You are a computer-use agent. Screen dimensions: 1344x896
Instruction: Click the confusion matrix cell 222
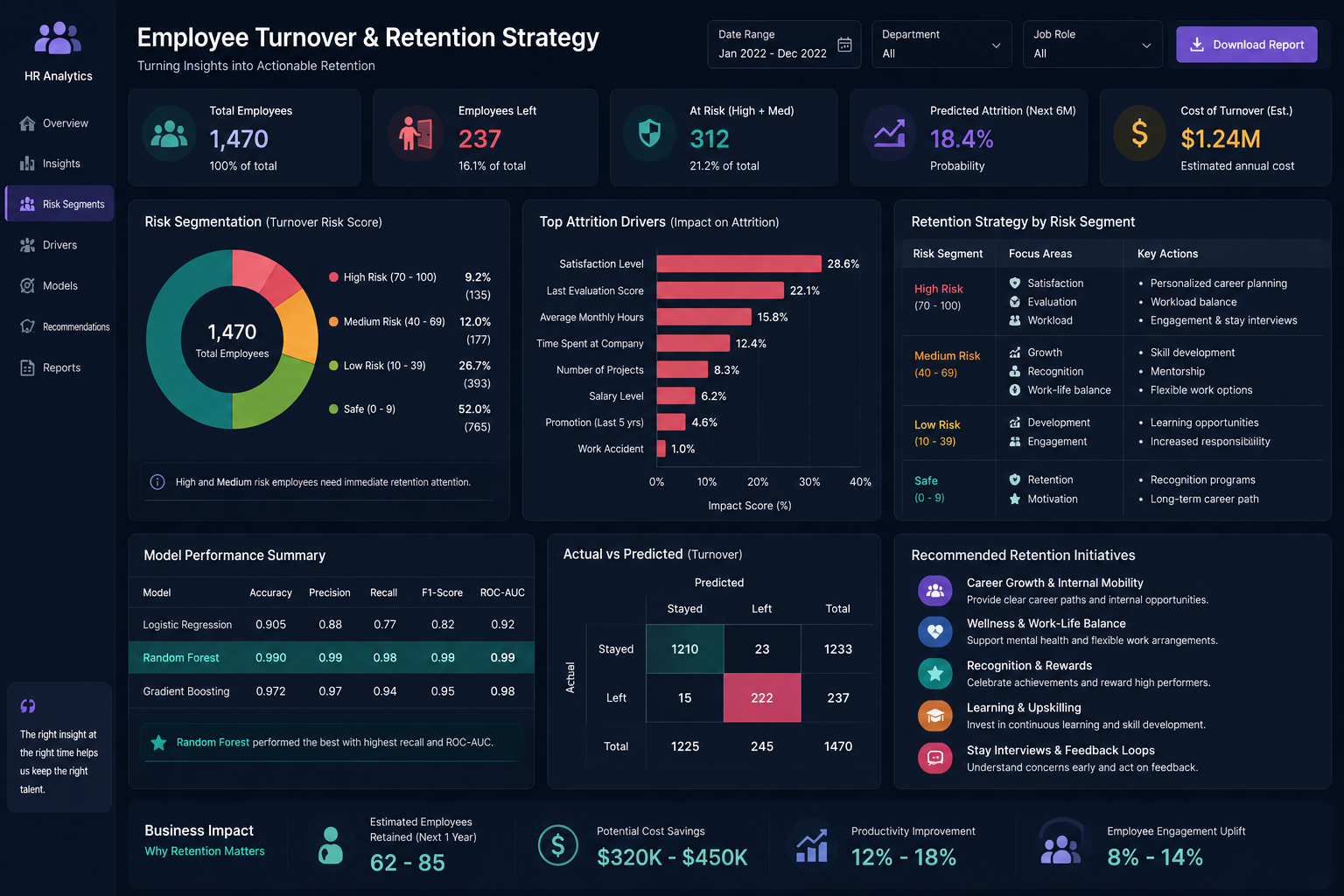click(x=762, y=698)
